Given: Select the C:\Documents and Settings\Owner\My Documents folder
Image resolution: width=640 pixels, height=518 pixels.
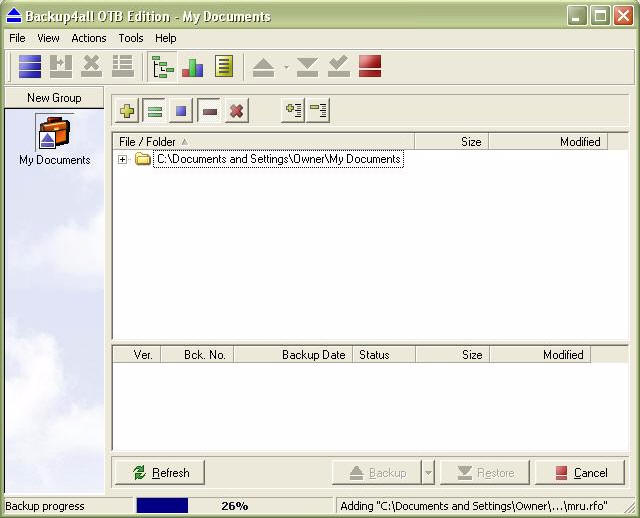Looking at the screenshot, I should [x=278, y=159].
